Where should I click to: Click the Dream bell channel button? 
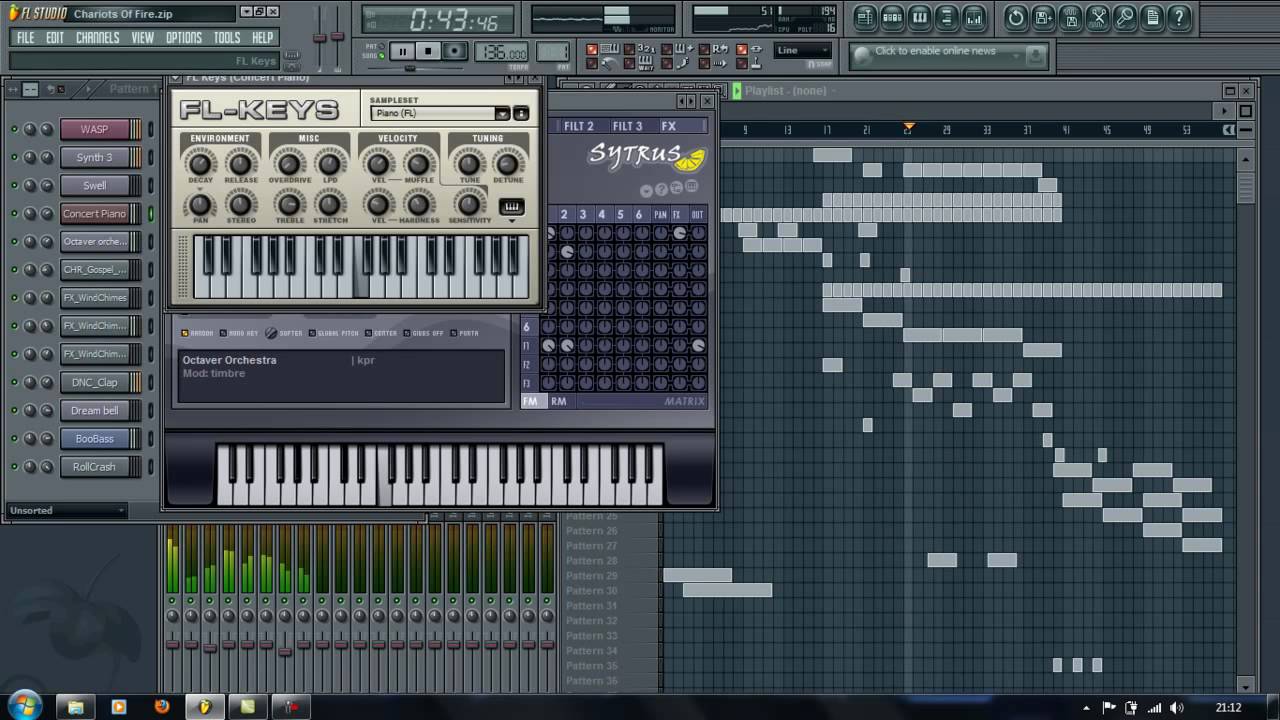(94, 411)
